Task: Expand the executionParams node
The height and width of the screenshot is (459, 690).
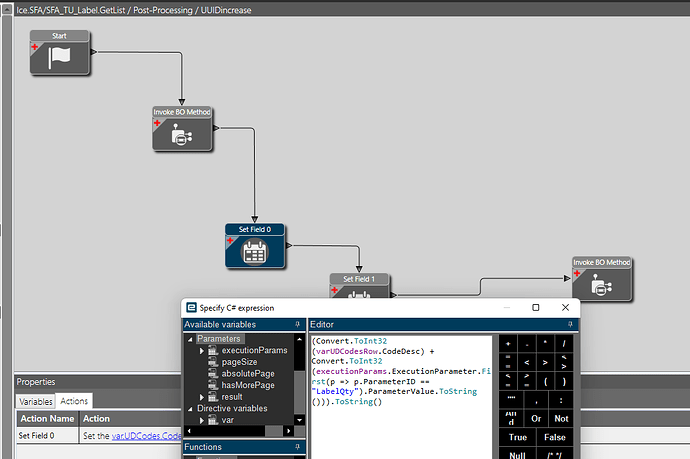Action: coord(202,351)
